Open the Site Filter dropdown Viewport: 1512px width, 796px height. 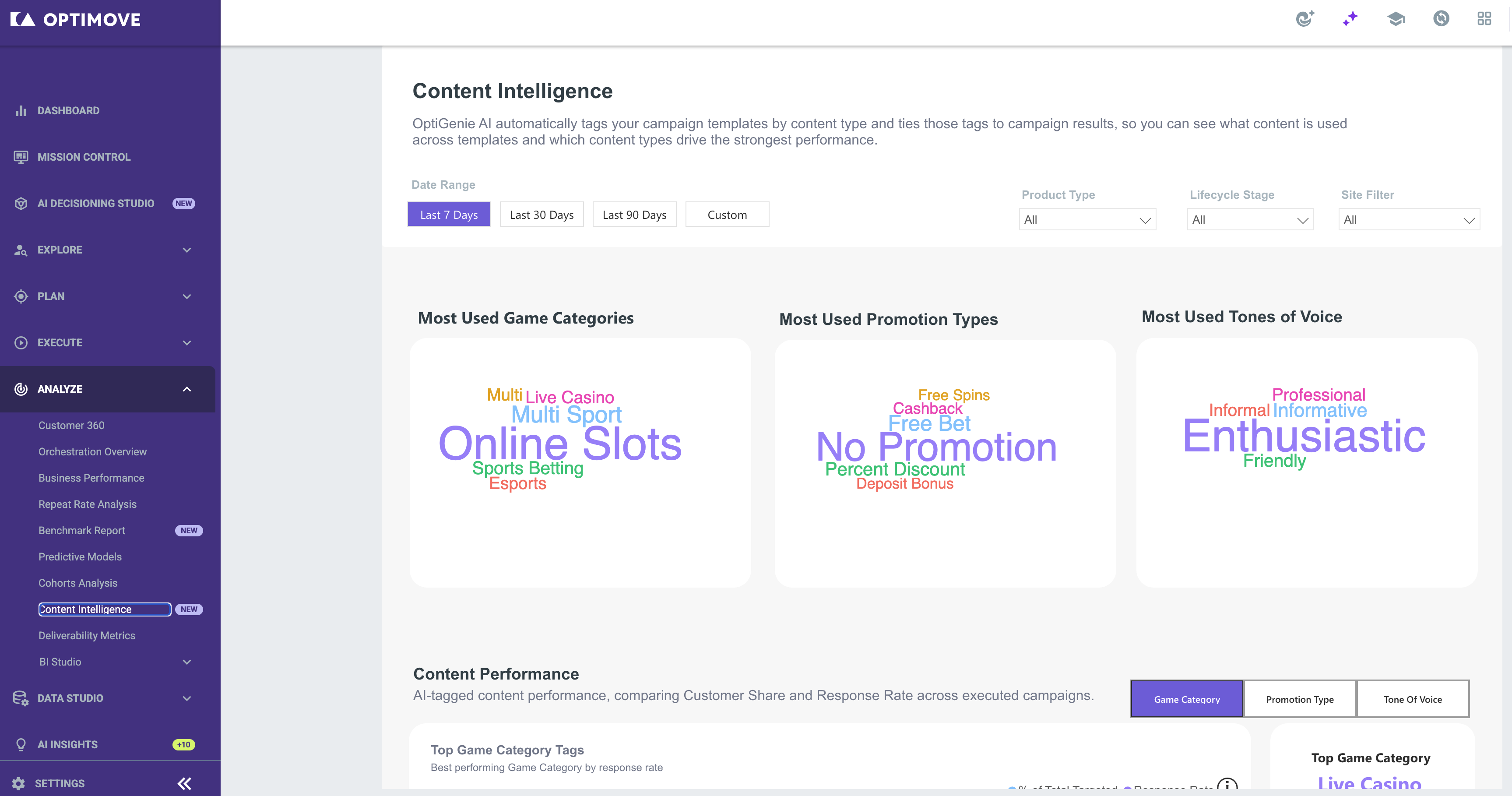point(1409,219)
